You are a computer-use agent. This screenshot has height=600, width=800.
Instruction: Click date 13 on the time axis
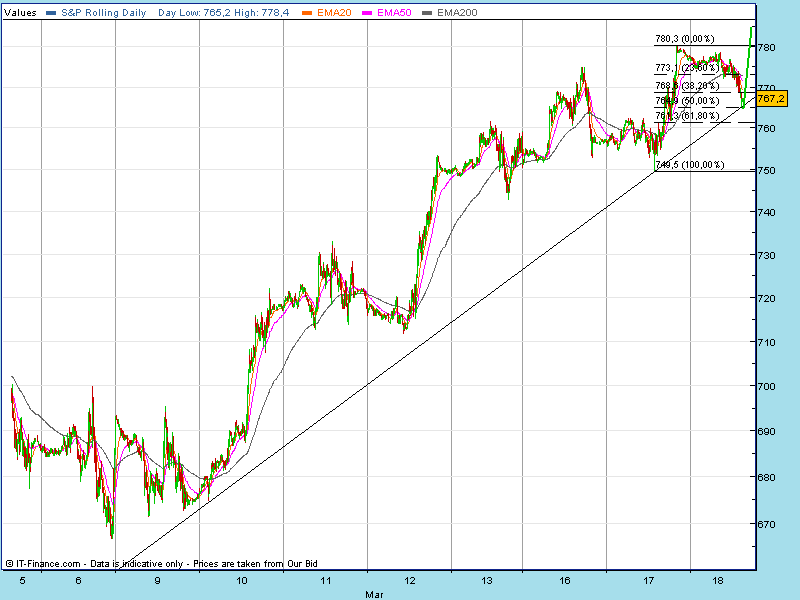click(487, 581)
